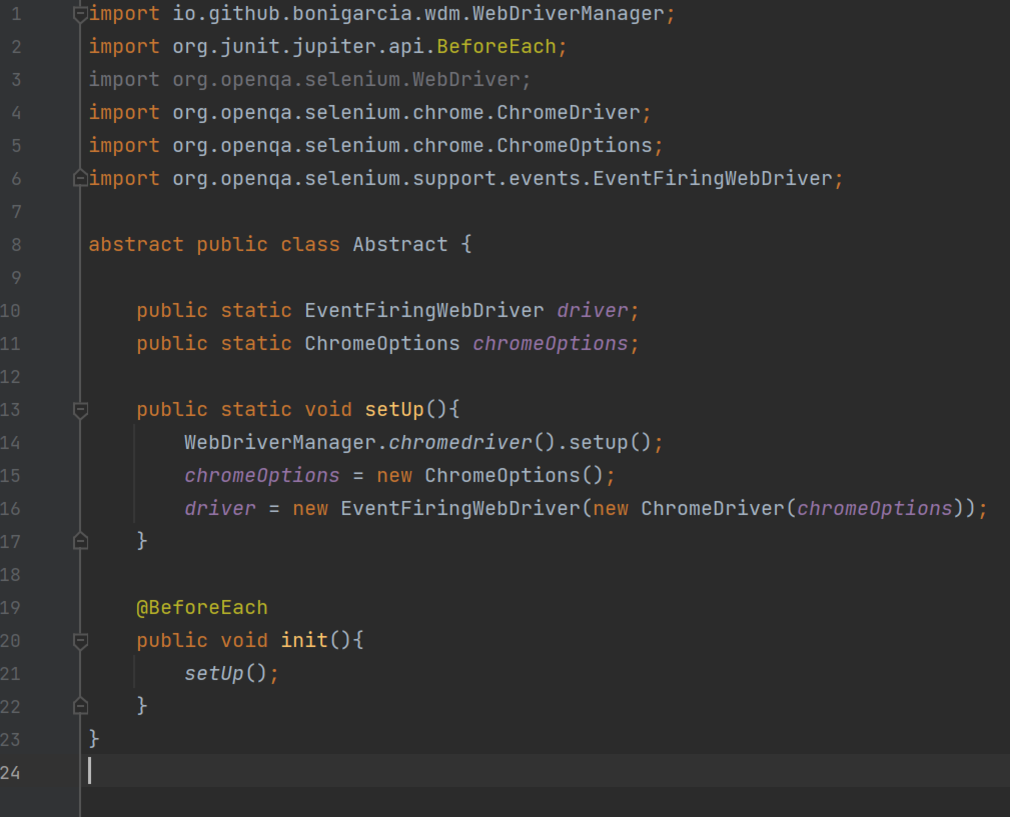Click chromeOptions field declaration on line 11

pos(550,343)
